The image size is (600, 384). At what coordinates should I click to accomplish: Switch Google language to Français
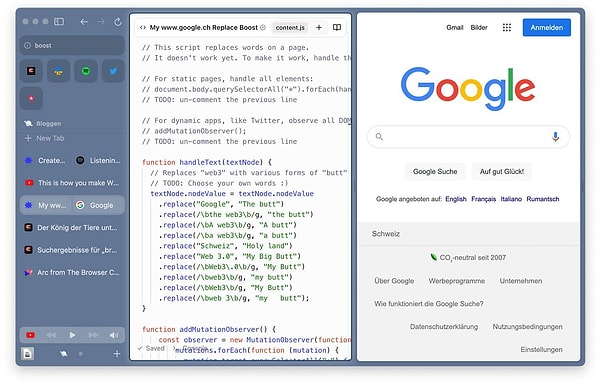pos(484,199)
